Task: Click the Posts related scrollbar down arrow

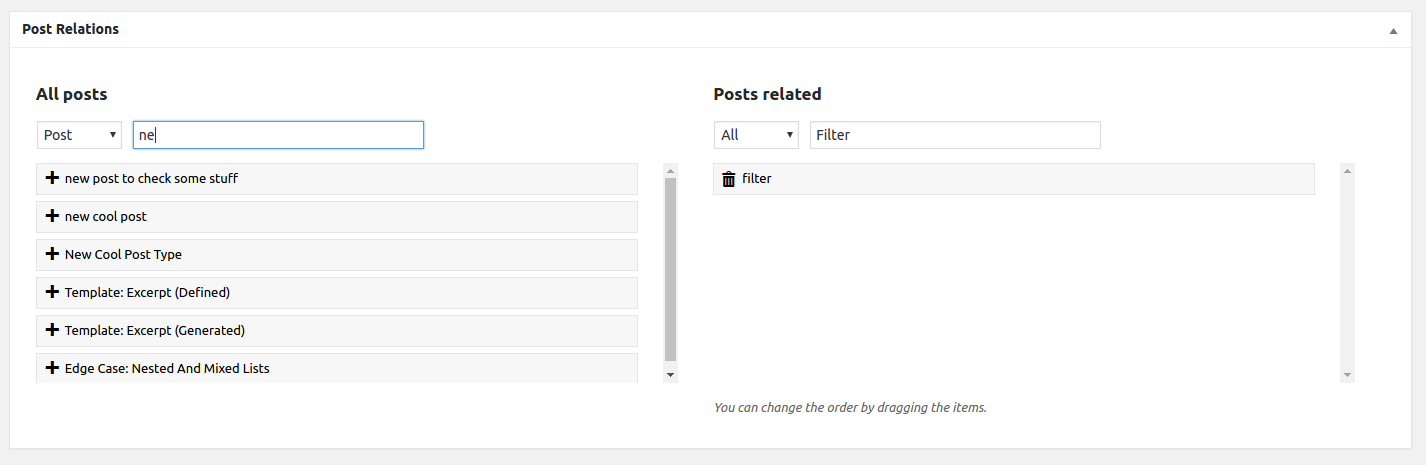Action: (x=1348, y=375)
